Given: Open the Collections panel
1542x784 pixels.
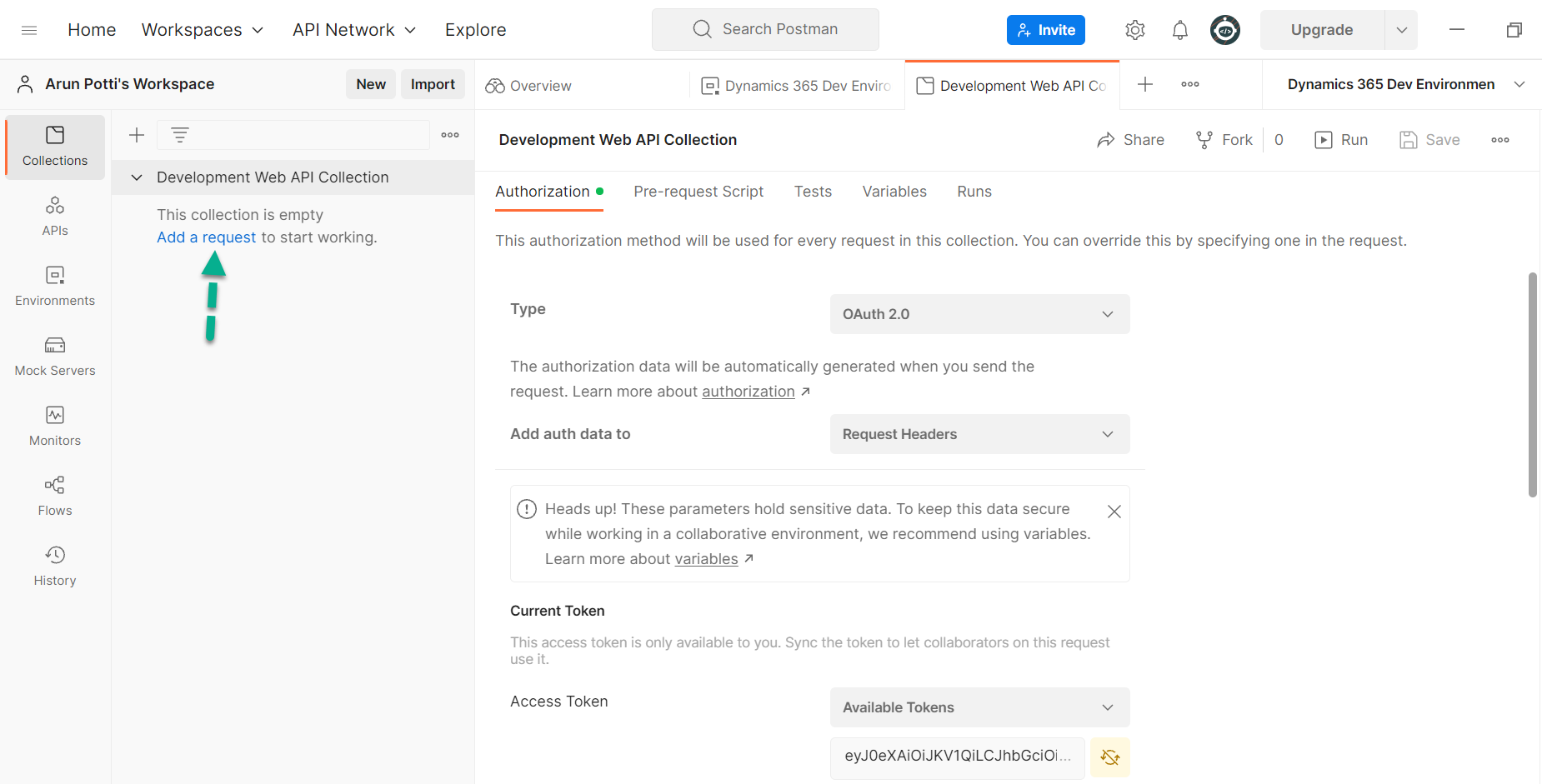Looking at the screenshot, I should pyautogui.click(x=54, y=146).
